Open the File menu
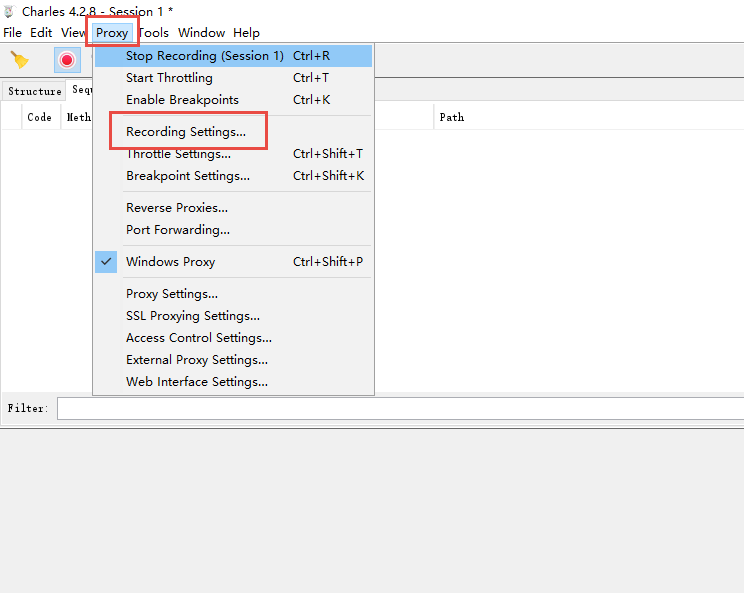 pos(12,33)
